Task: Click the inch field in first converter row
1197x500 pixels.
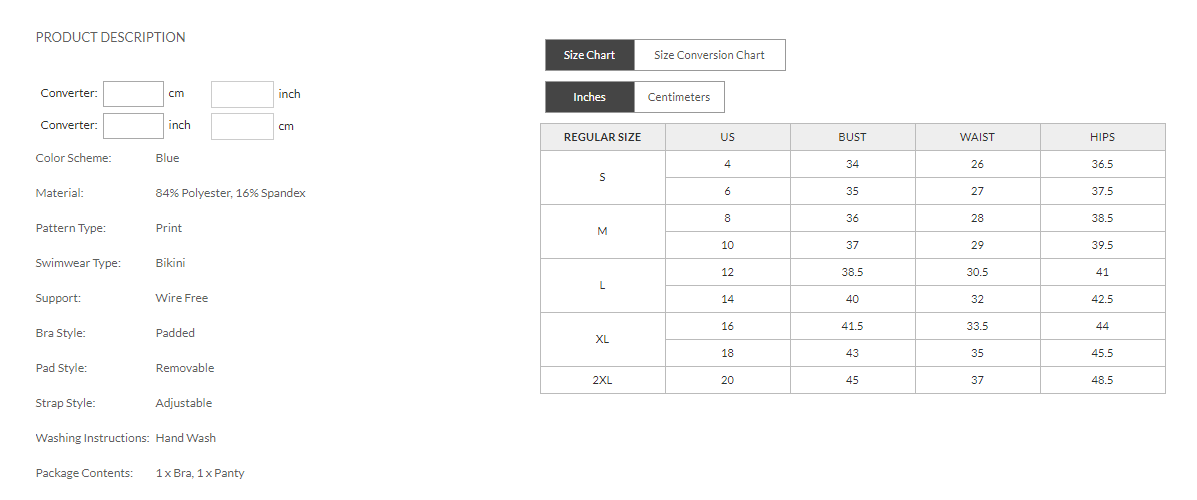Action: (x=242, y=94)
